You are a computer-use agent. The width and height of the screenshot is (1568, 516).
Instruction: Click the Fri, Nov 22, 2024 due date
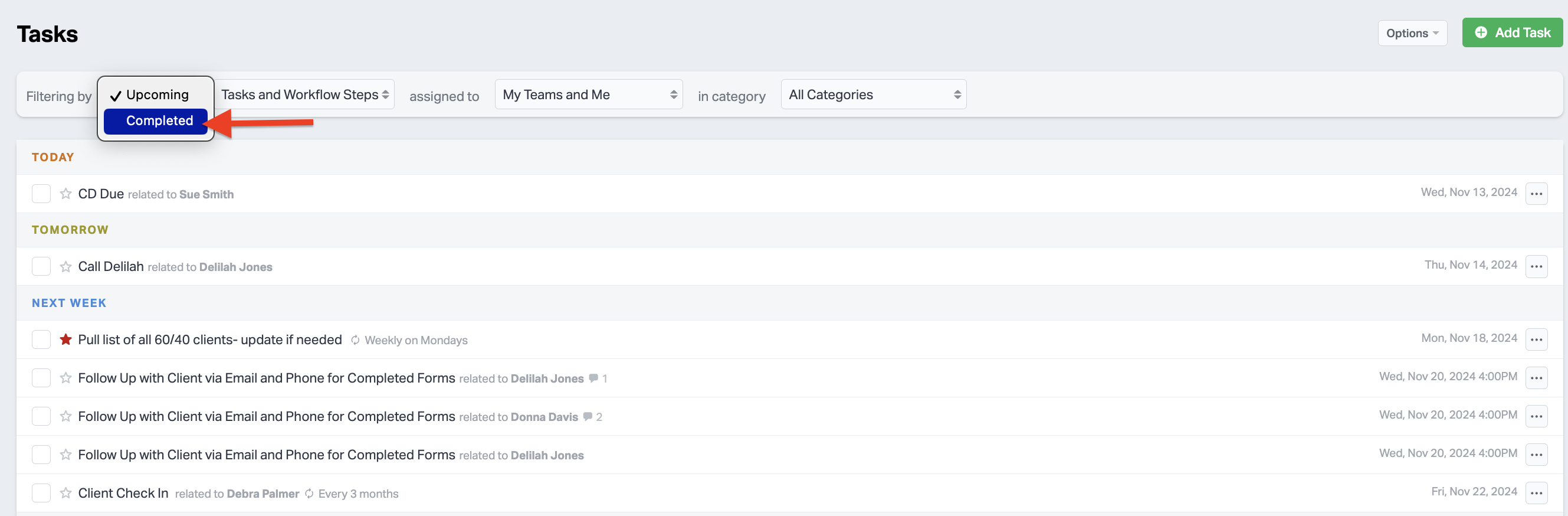click(x=1474, y=491)
